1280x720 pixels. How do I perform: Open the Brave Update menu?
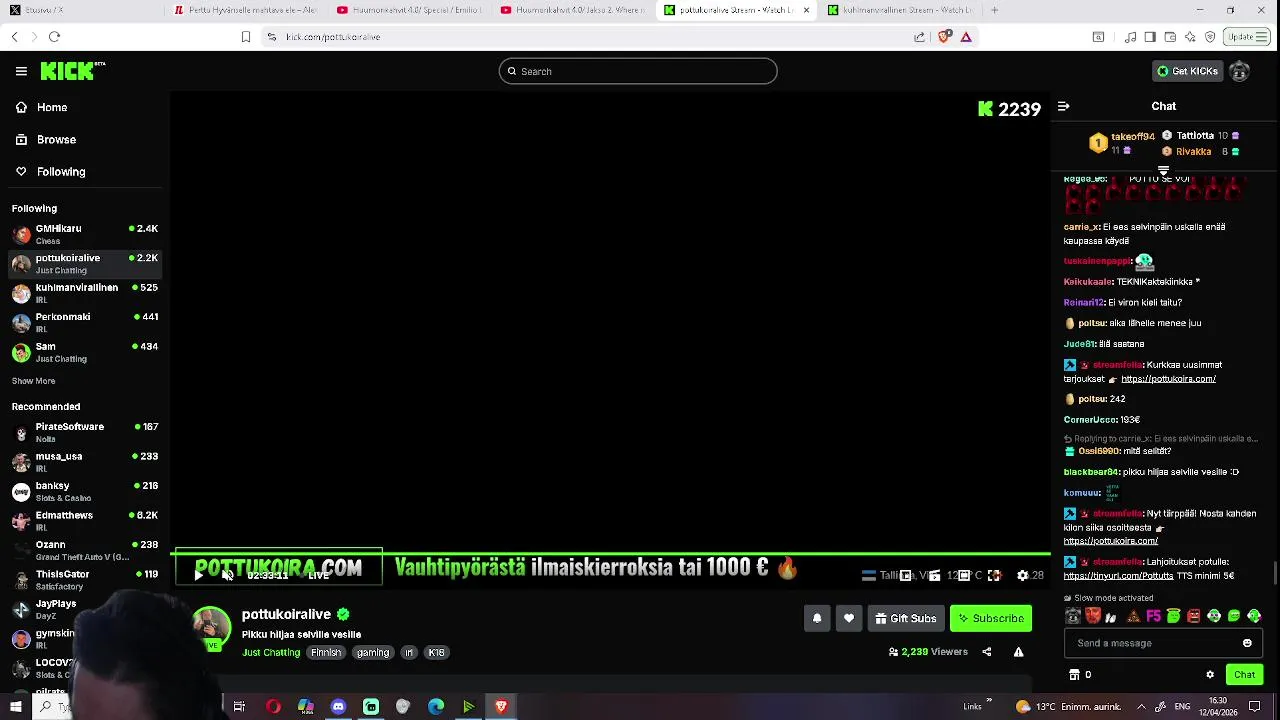tap(1246, 37)
